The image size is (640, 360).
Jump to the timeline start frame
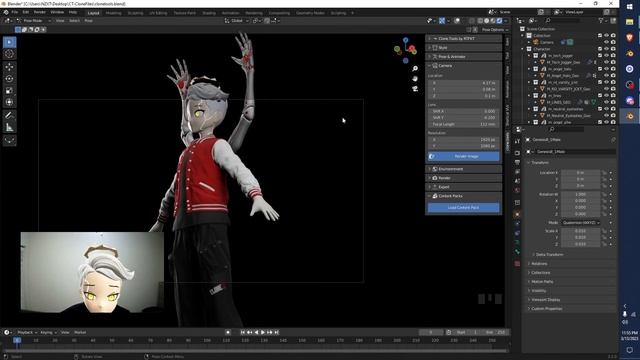[x=242, y=332]
